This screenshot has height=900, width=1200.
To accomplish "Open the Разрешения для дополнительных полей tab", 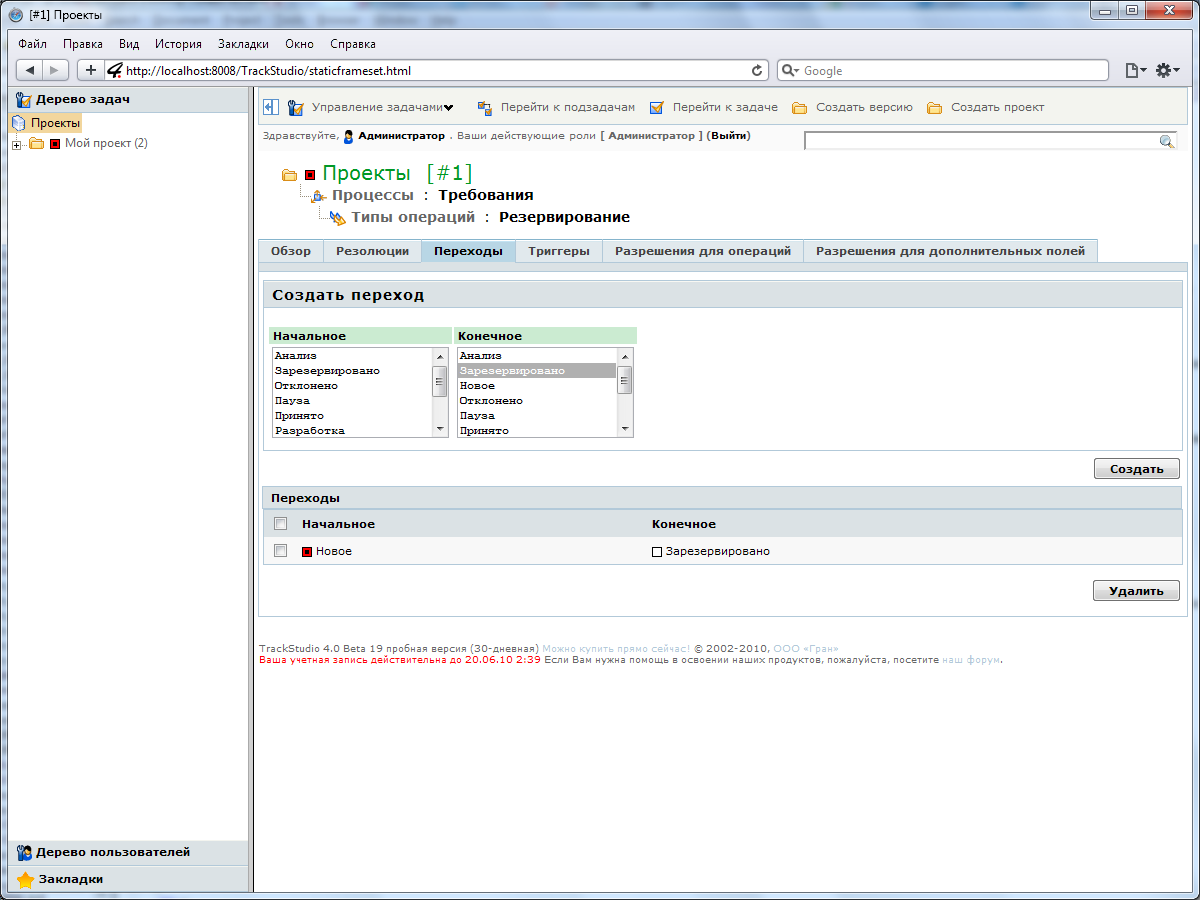I will coord(950,251).
